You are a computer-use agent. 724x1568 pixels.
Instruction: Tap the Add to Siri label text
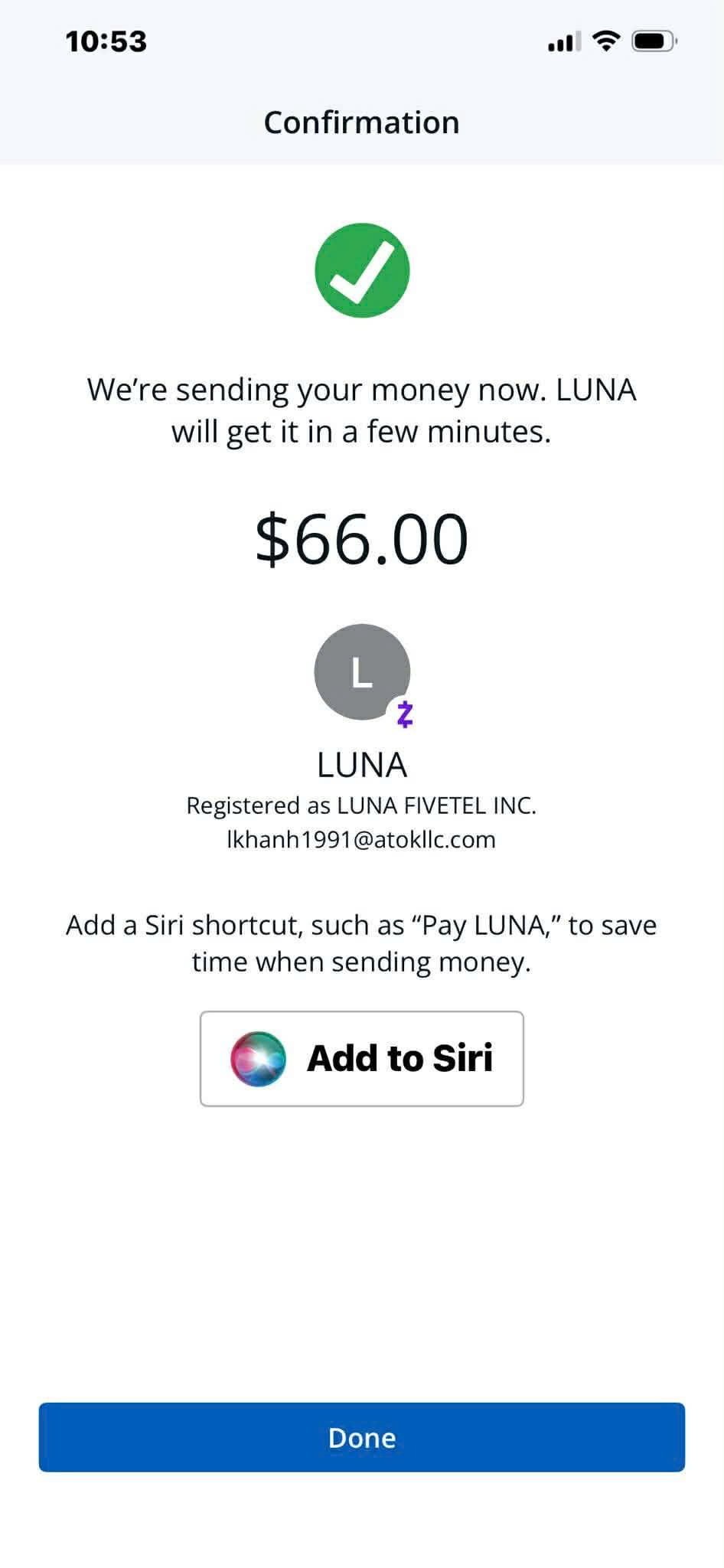point(400,1058)
